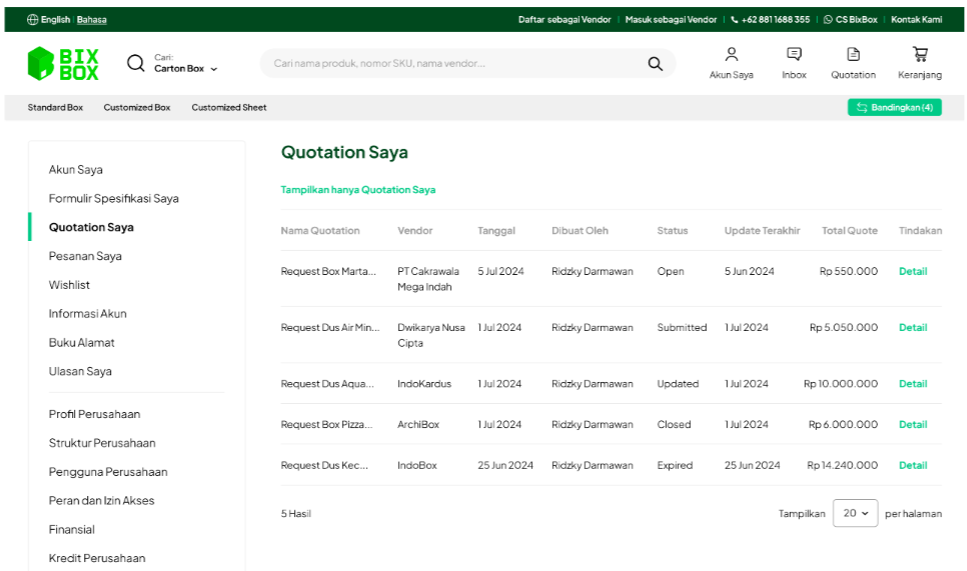Click the CS BixBox WhatsApp link

(x=850, y=20)
